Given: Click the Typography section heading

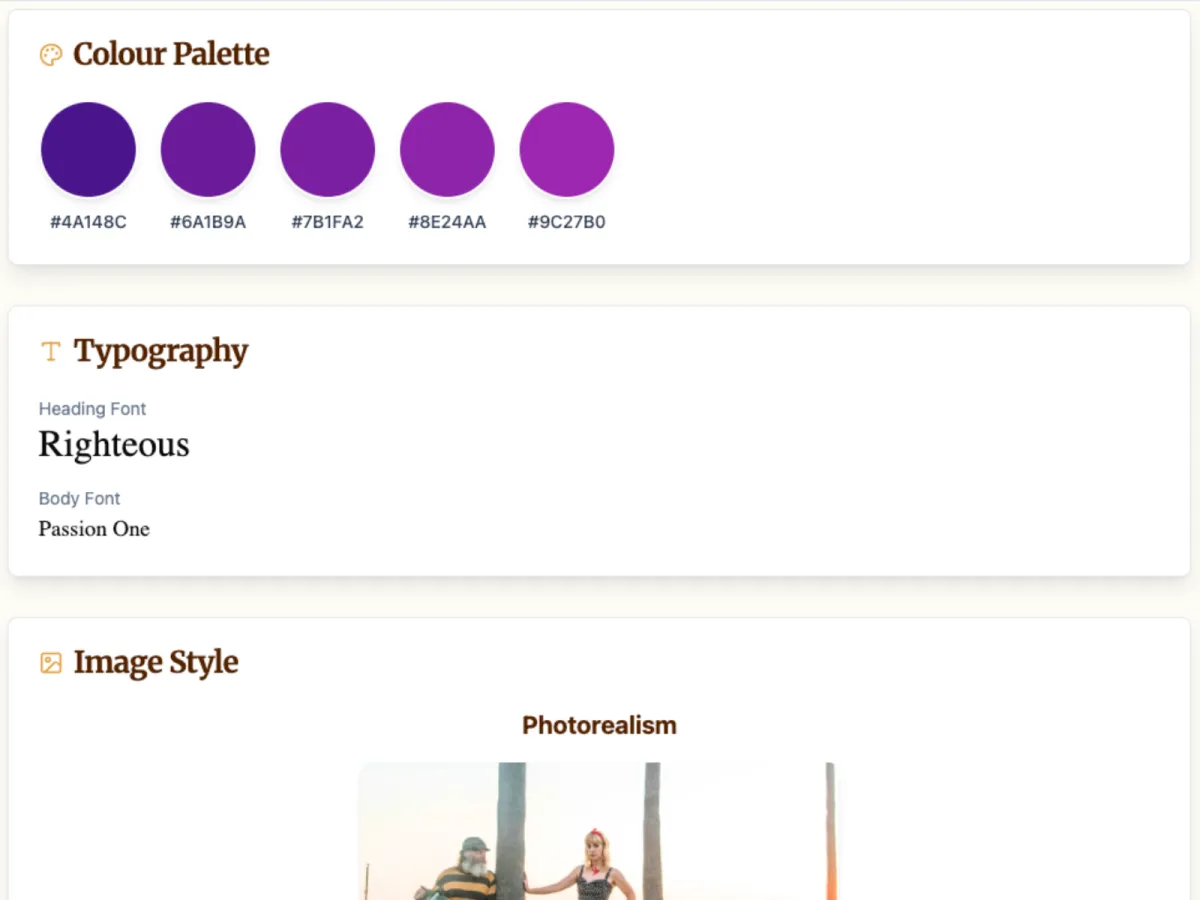Looking at the screenshot, I should click(x=161, y=352).
